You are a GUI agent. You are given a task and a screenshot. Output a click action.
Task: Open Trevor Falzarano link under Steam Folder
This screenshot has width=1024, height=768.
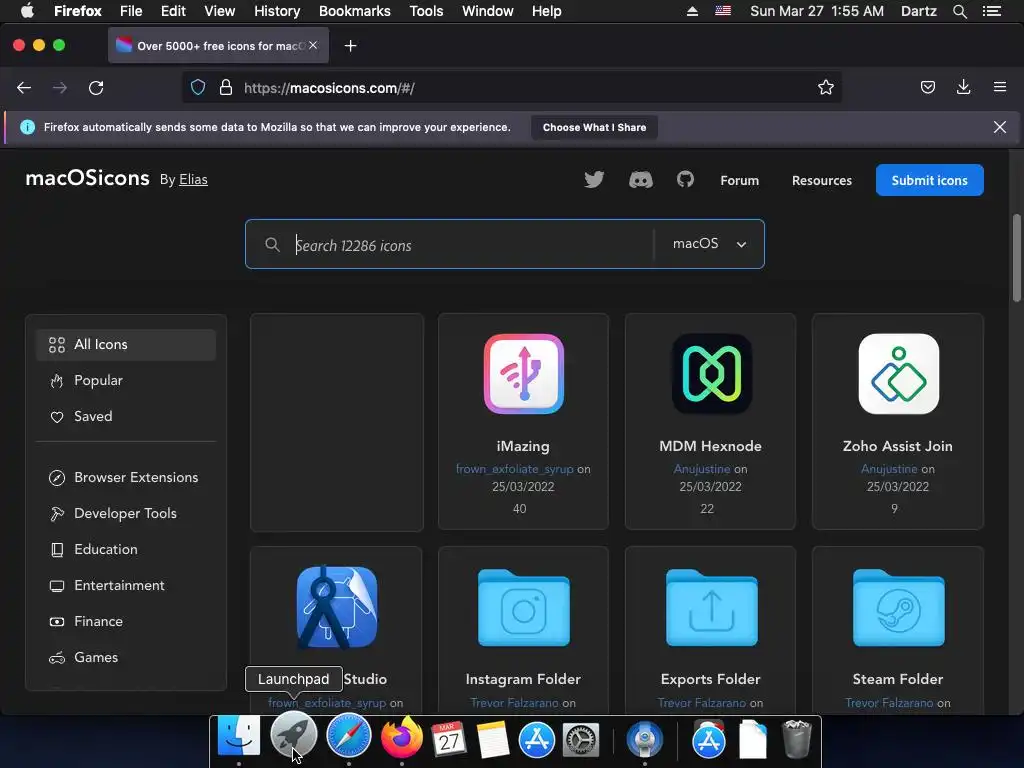889,703
